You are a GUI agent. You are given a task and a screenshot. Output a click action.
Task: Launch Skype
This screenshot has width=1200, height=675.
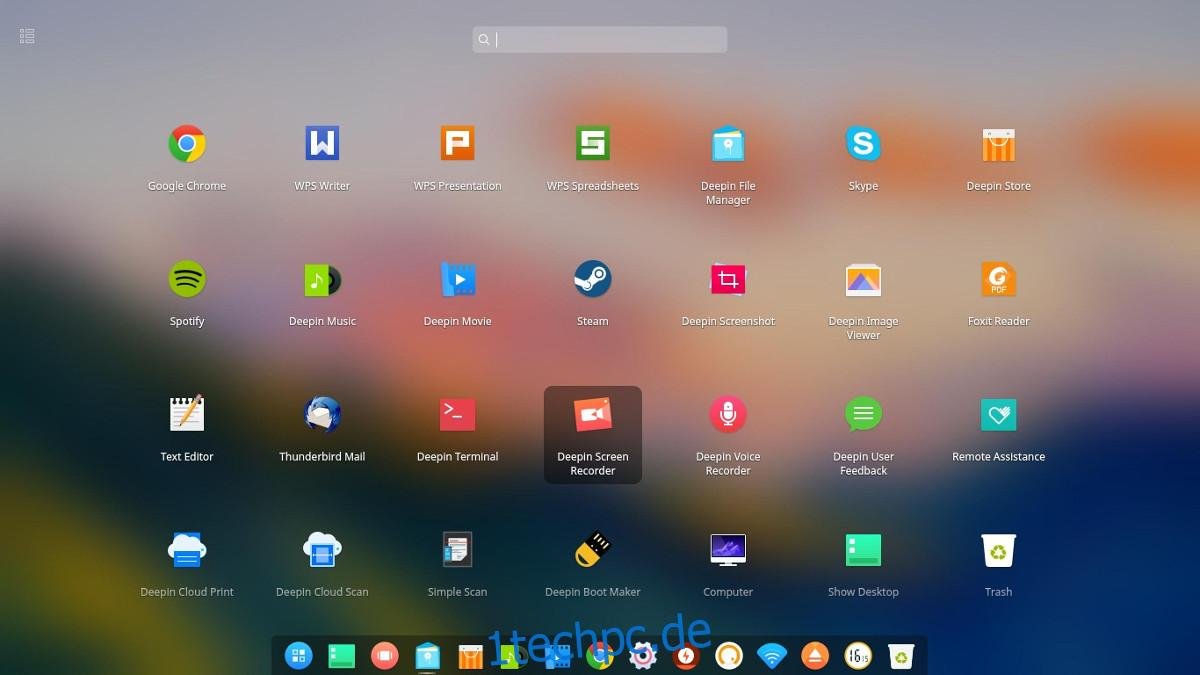click(863, 142)
